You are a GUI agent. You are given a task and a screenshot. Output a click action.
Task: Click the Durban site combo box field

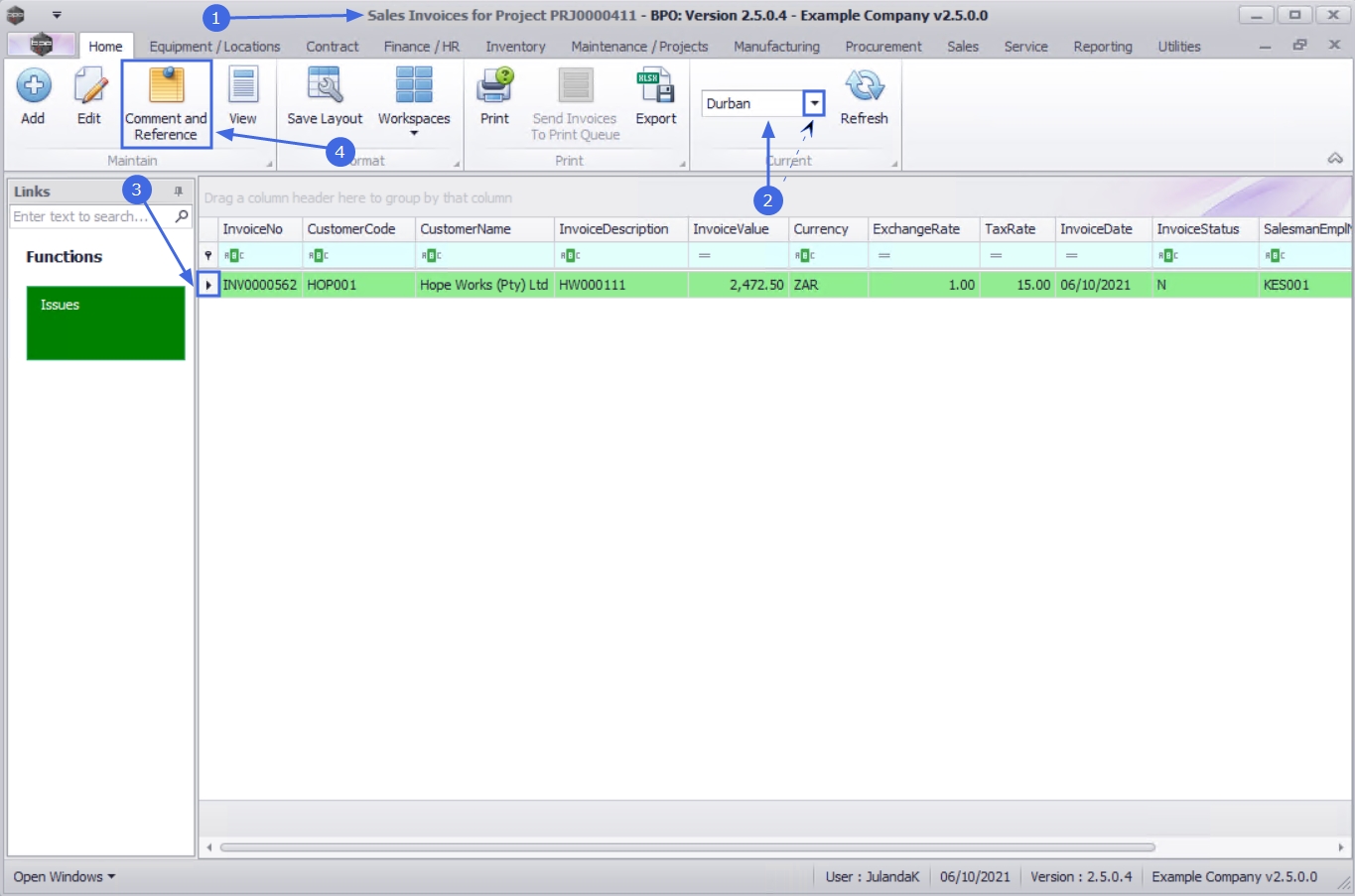tap(752, 103)
